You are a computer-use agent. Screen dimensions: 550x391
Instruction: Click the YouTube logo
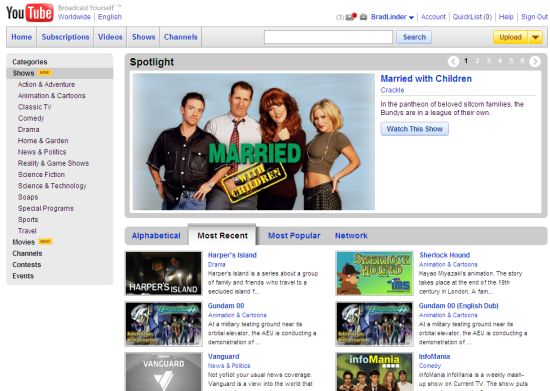pos(30,13)
